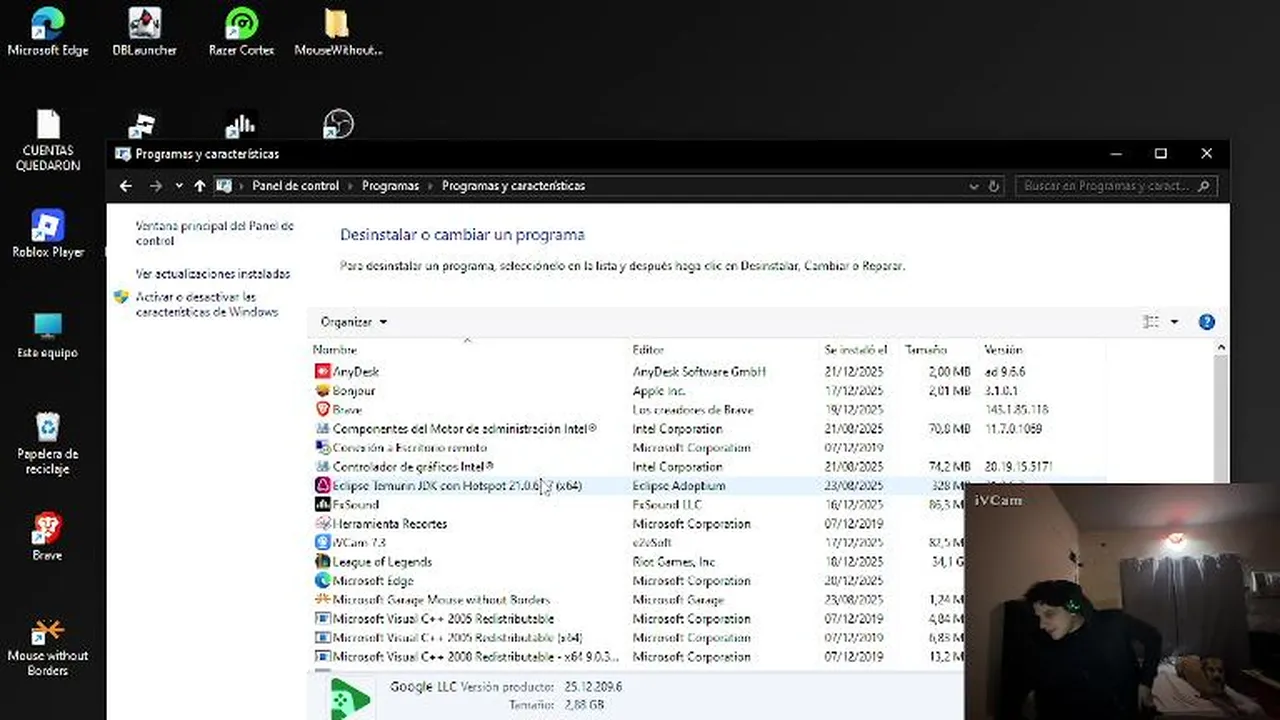Launch the DBLauncher desktop icon
The height and width of the screenshot is (720, 1280).
[145, 31]
